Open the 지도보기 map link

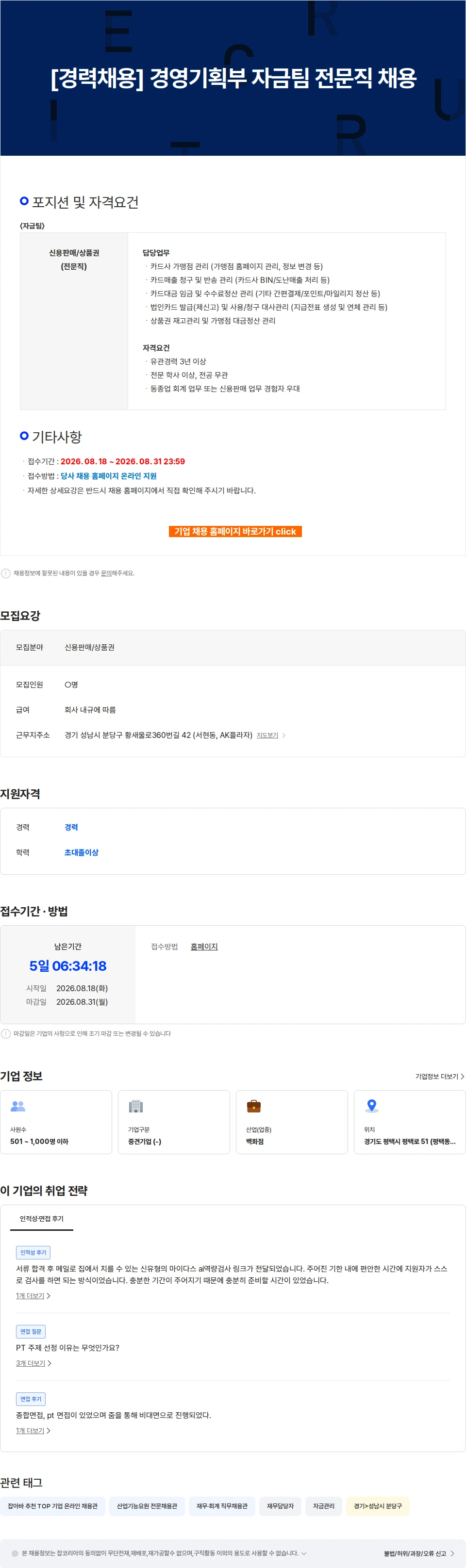pyautogui.click(x=267, y=735)
